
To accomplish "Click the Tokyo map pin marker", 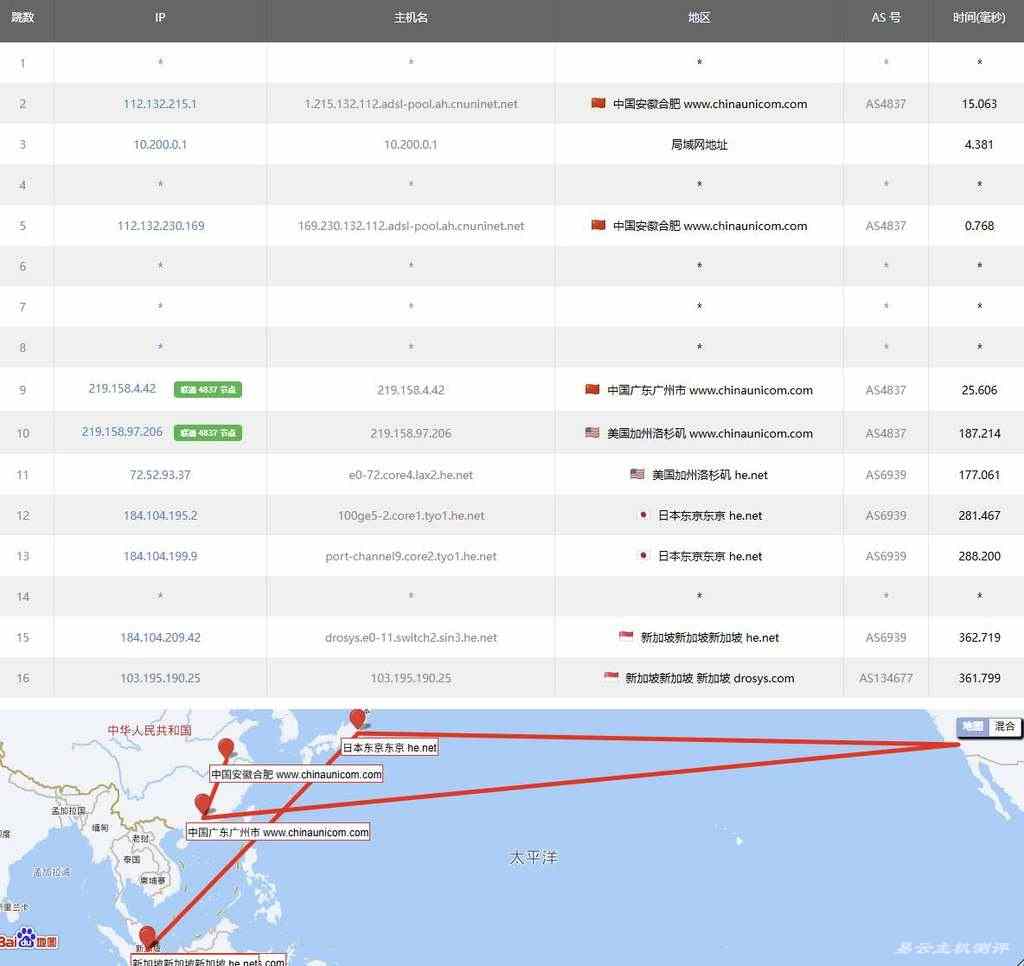I will pos(357,718).
